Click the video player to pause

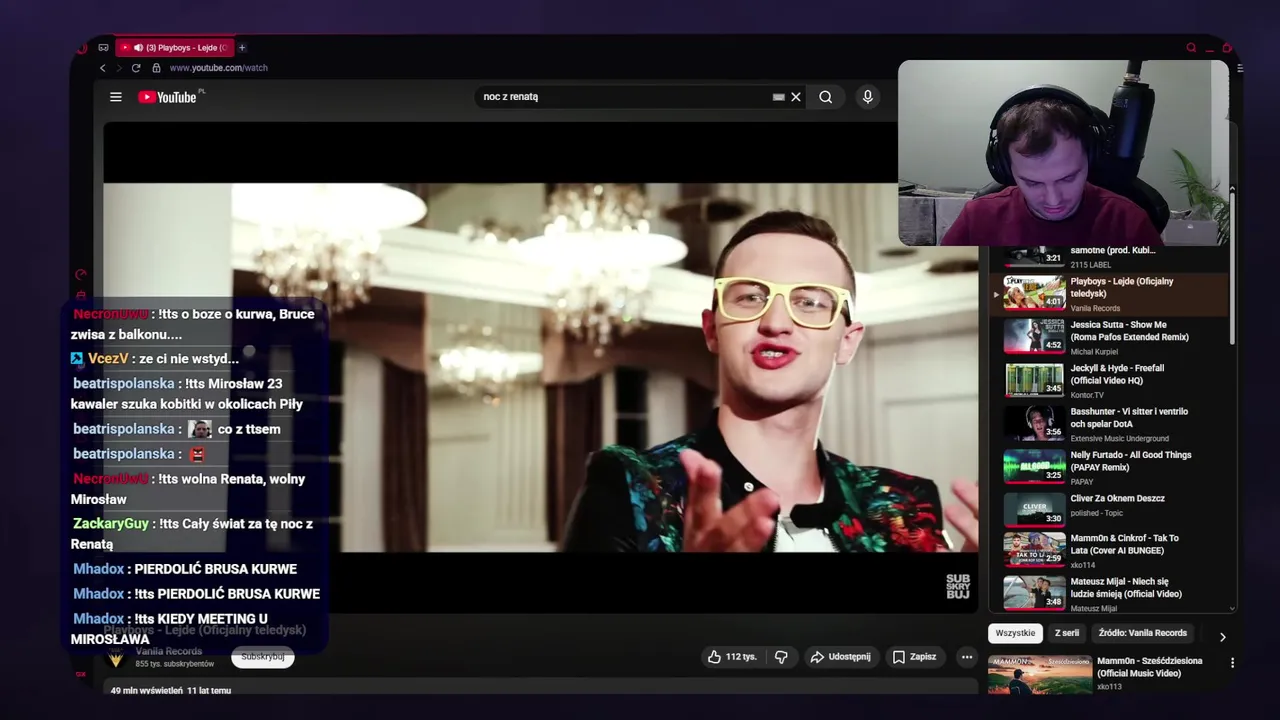(x=540, y=367)
